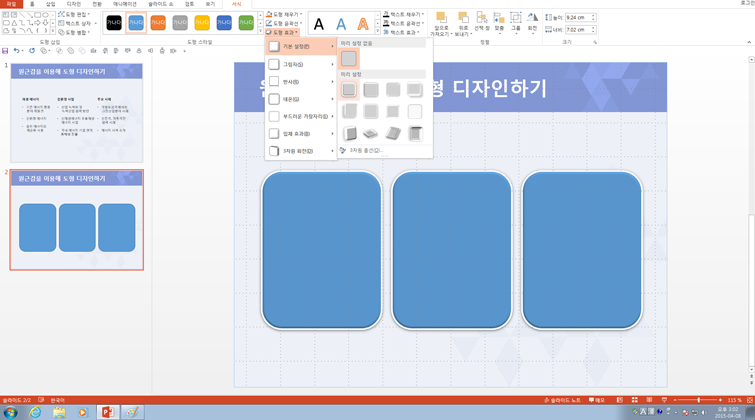Open the Rotate (회전) dropdown

[532, 22]
